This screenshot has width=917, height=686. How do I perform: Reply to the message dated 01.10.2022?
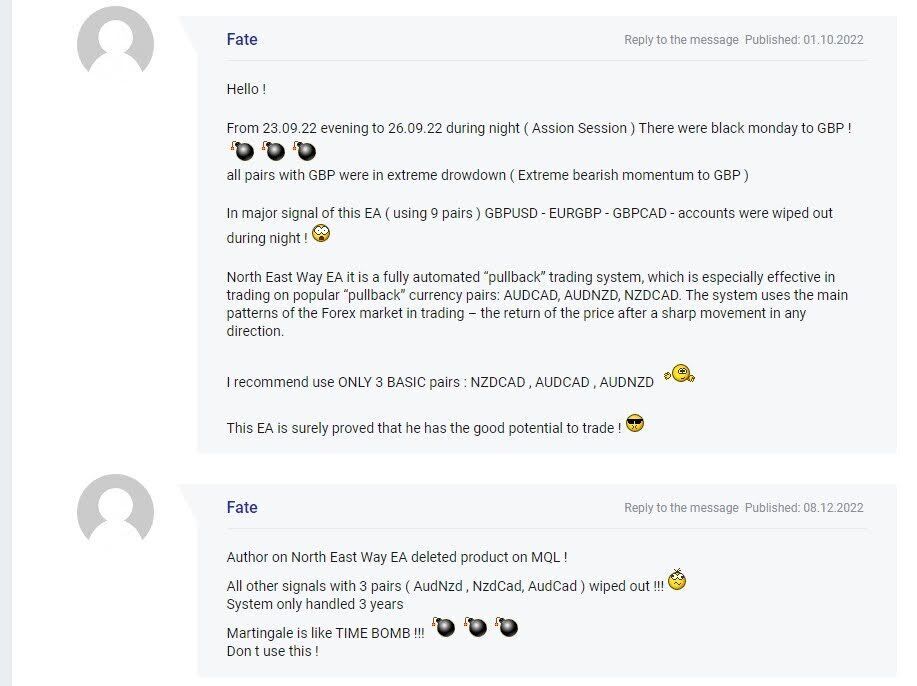point(681,40)
